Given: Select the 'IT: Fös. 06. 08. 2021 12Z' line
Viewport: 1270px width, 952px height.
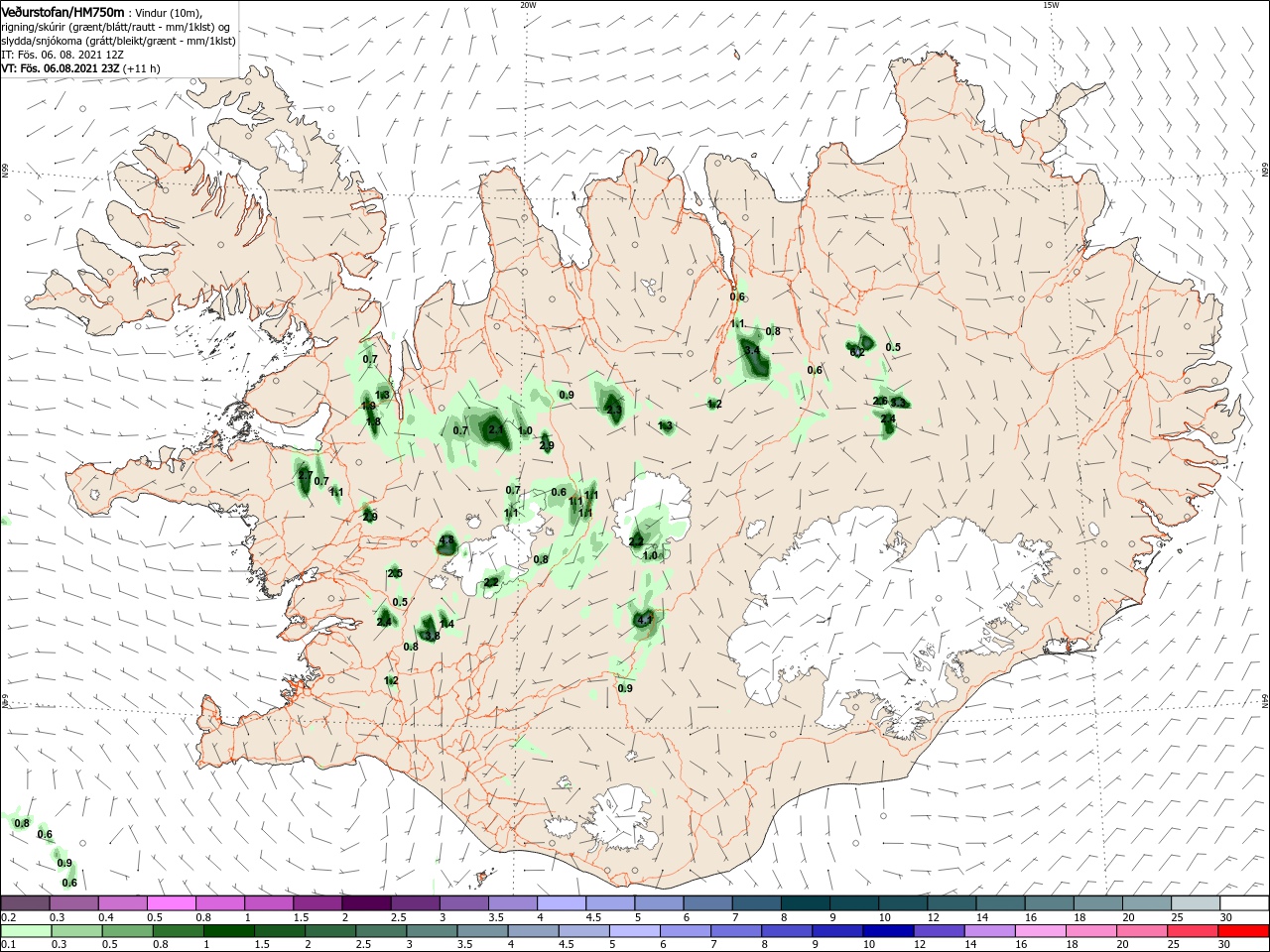Looking at the screenshot, I should click(x=62, y=55).
